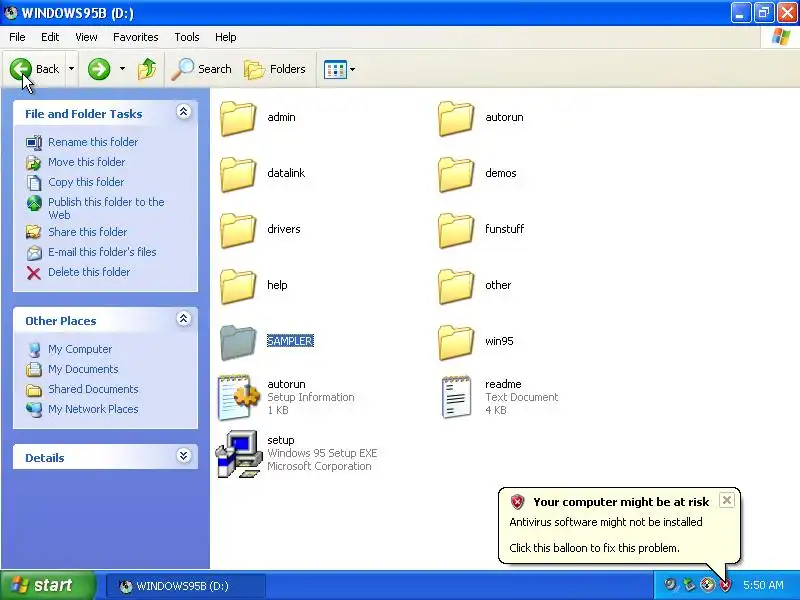Open the Start menu
Viewport: 800px width, 600px height.
coord(47,585)
